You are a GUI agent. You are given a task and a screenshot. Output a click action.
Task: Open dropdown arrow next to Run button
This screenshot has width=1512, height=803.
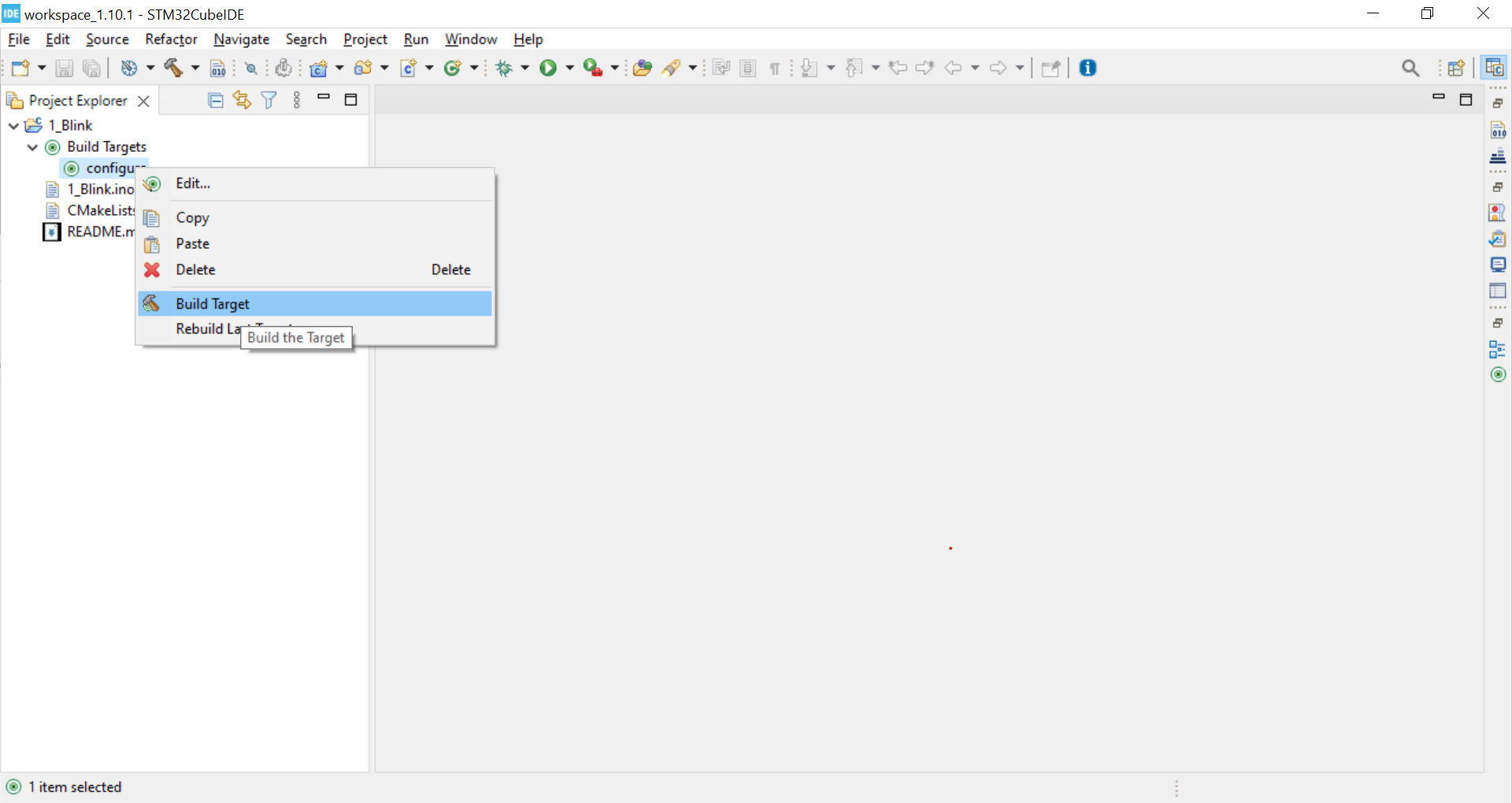point(569,68)
